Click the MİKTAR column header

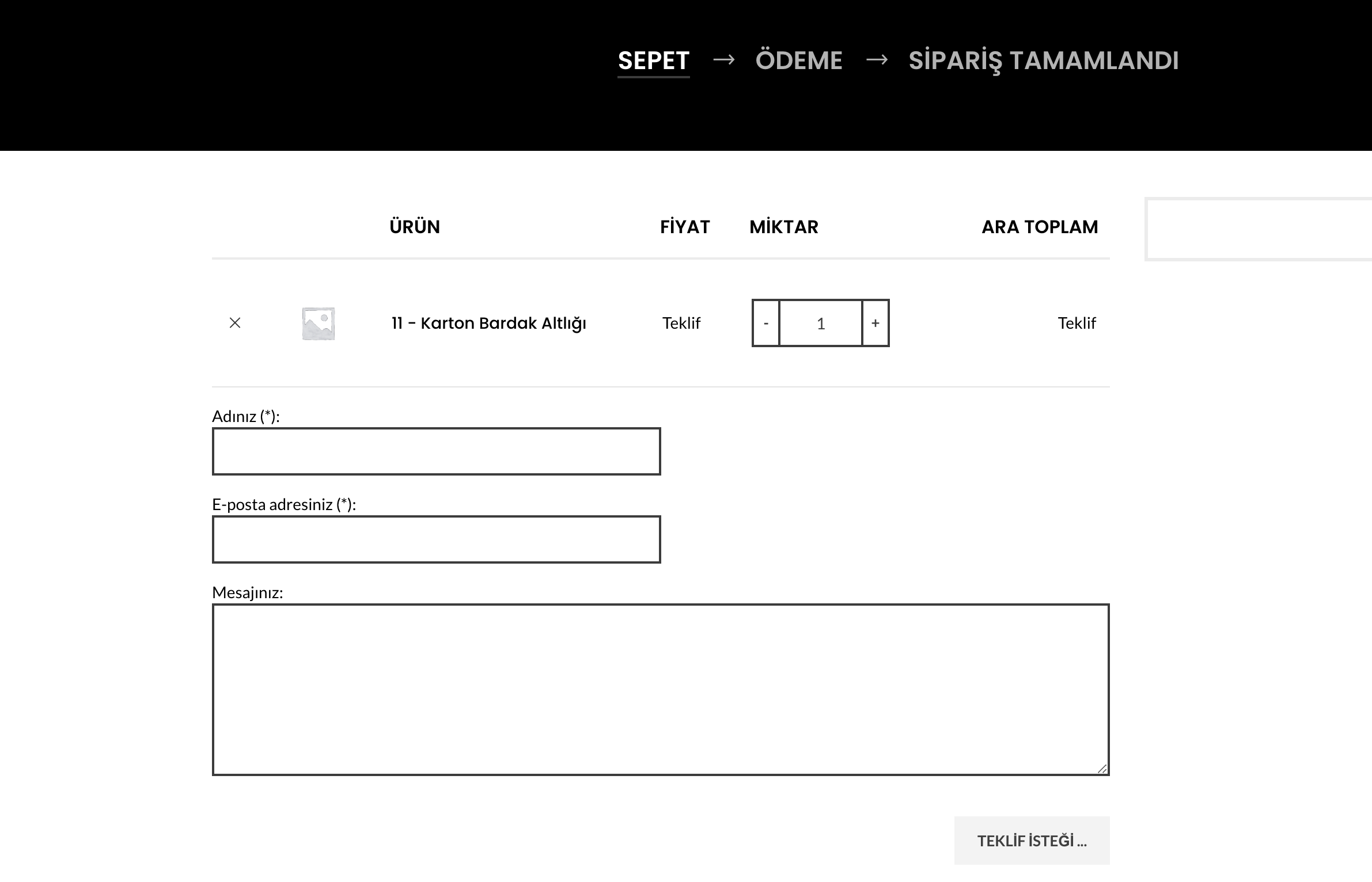(784, 227)
